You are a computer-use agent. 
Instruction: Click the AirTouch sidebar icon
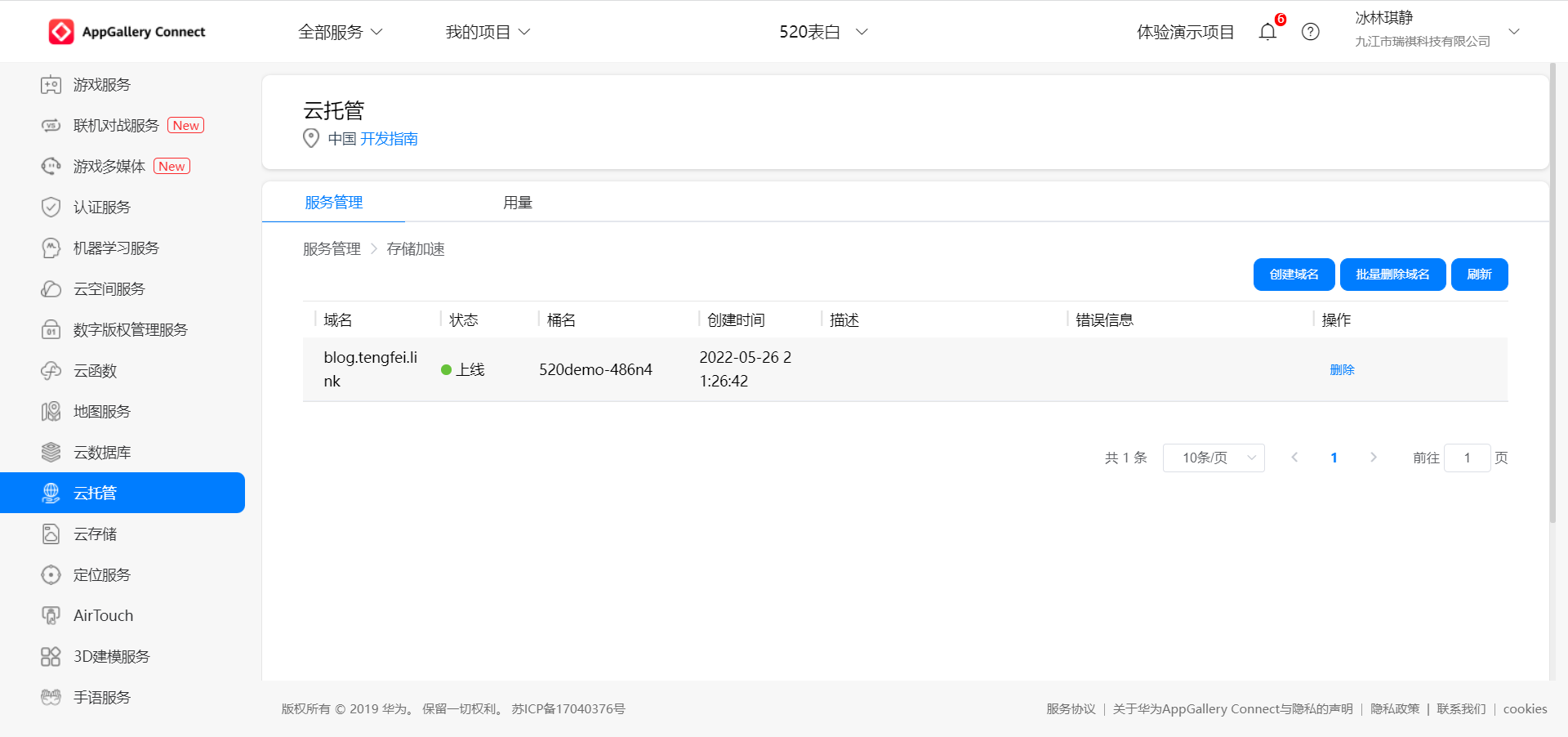click(x=51, y=616)
